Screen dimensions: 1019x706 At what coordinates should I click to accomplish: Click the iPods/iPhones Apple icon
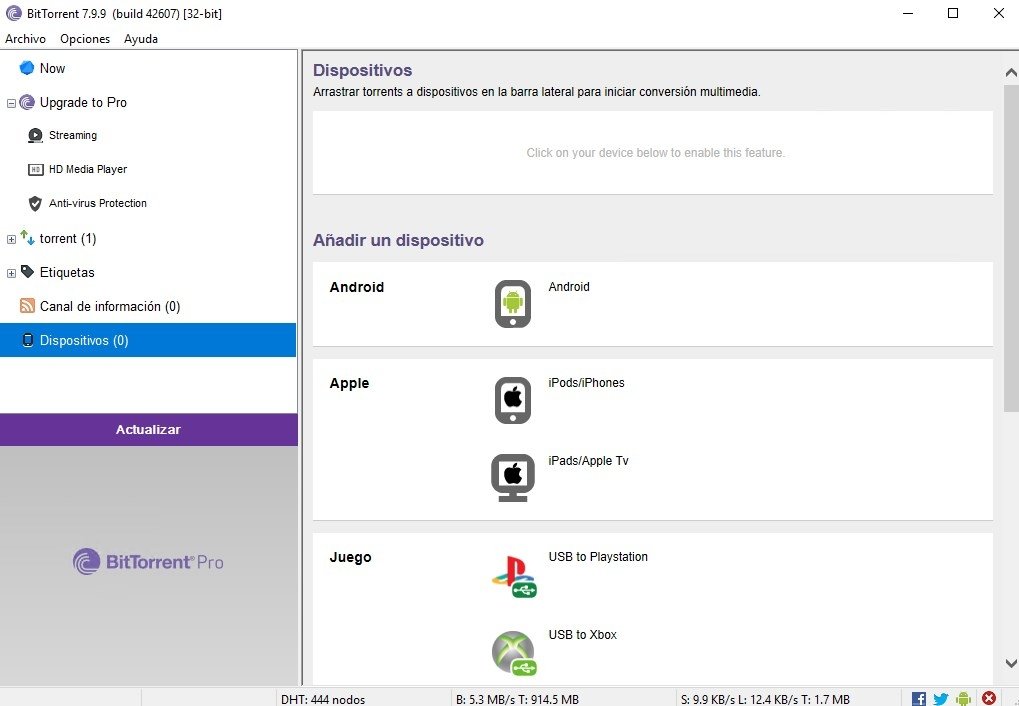click(513, 400)
